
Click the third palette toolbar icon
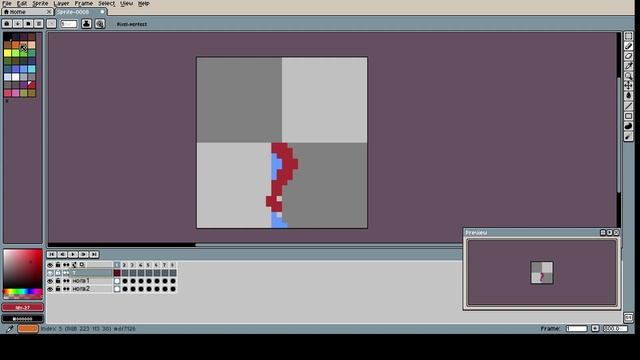coord(28,24)
